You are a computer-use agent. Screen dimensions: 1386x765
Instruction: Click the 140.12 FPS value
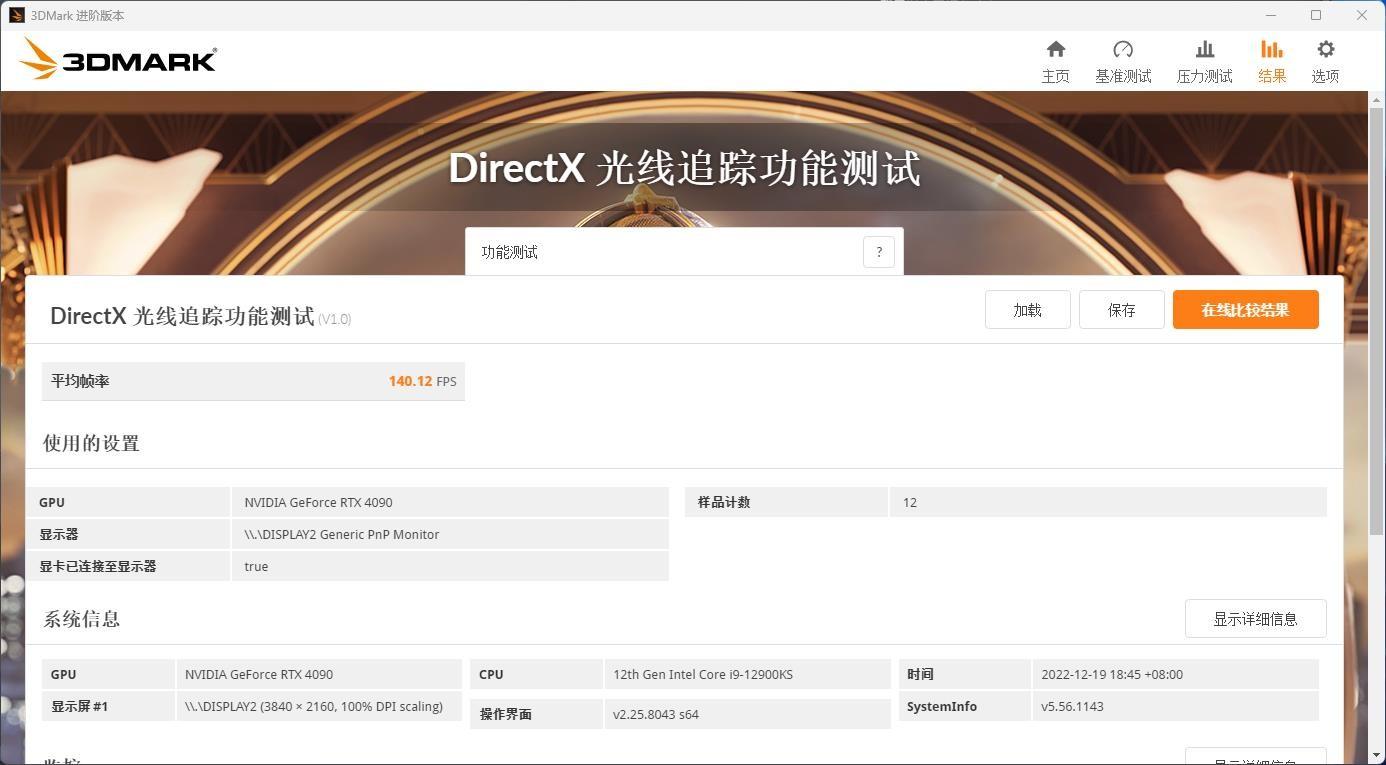tap(422, 381)
